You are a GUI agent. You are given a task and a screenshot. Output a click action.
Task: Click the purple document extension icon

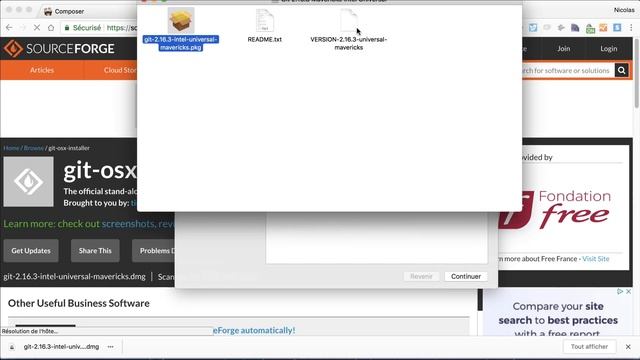coord(575,28)
